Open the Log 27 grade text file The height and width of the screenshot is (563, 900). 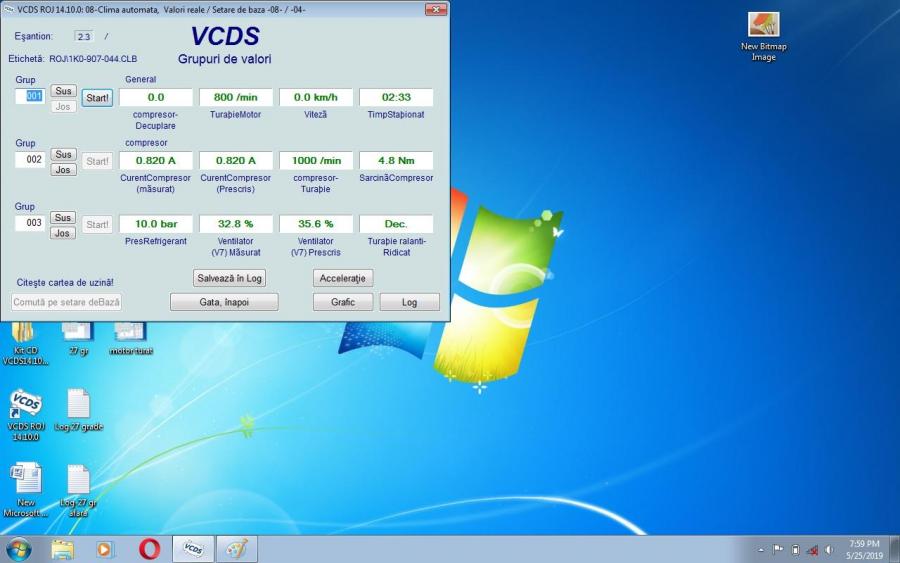(78, 406)
